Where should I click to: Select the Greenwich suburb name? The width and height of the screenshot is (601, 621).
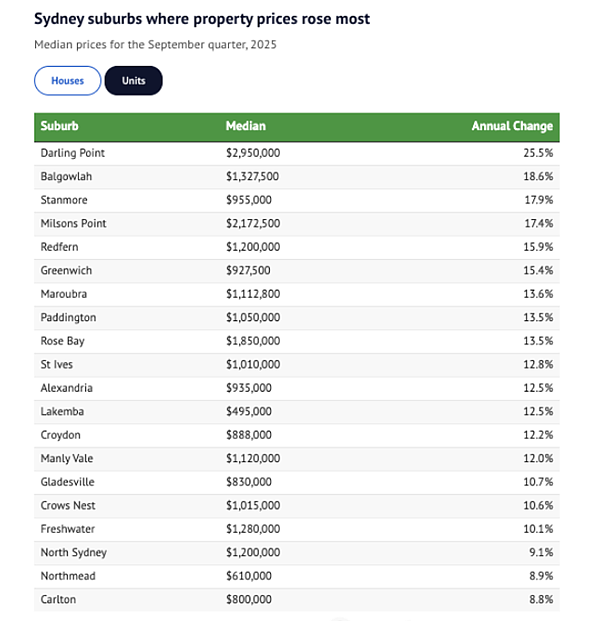(66, 270)
